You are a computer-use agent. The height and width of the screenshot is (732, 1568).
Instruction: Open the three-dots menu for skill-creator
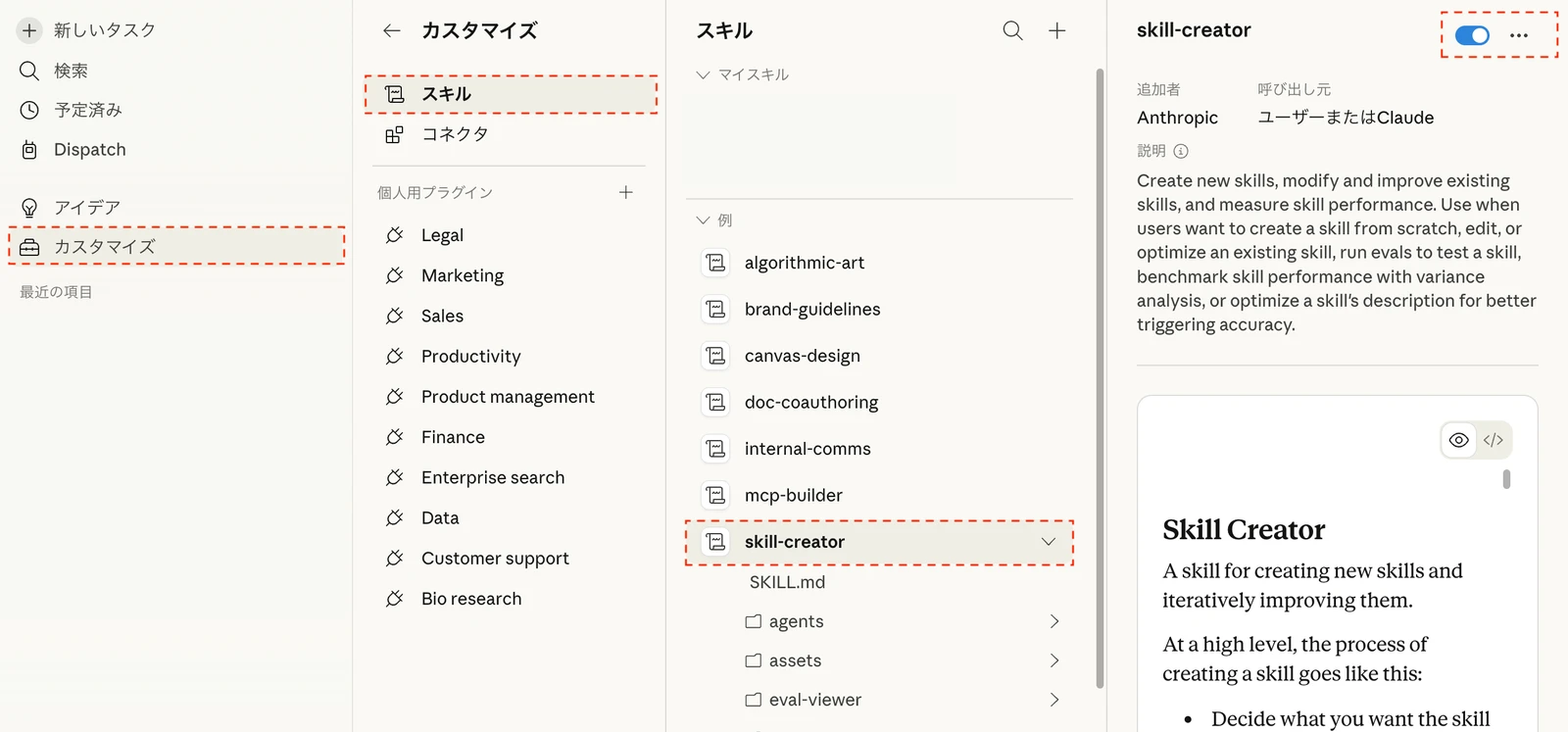click(1518, 35)
